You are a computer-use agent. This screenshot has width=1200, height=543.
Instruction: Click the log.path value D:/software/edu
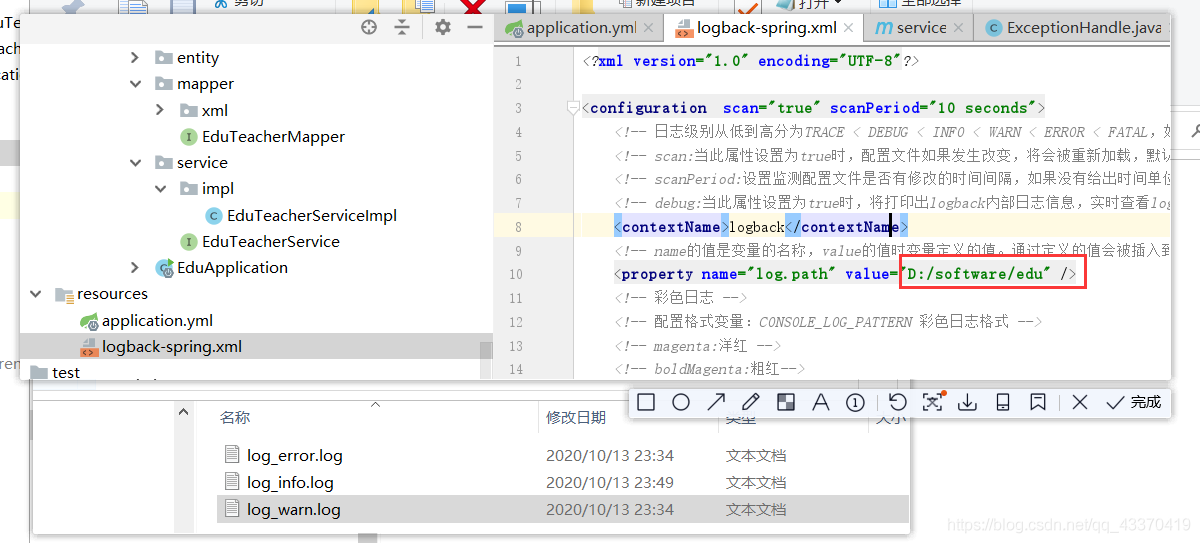click(979, 273)
